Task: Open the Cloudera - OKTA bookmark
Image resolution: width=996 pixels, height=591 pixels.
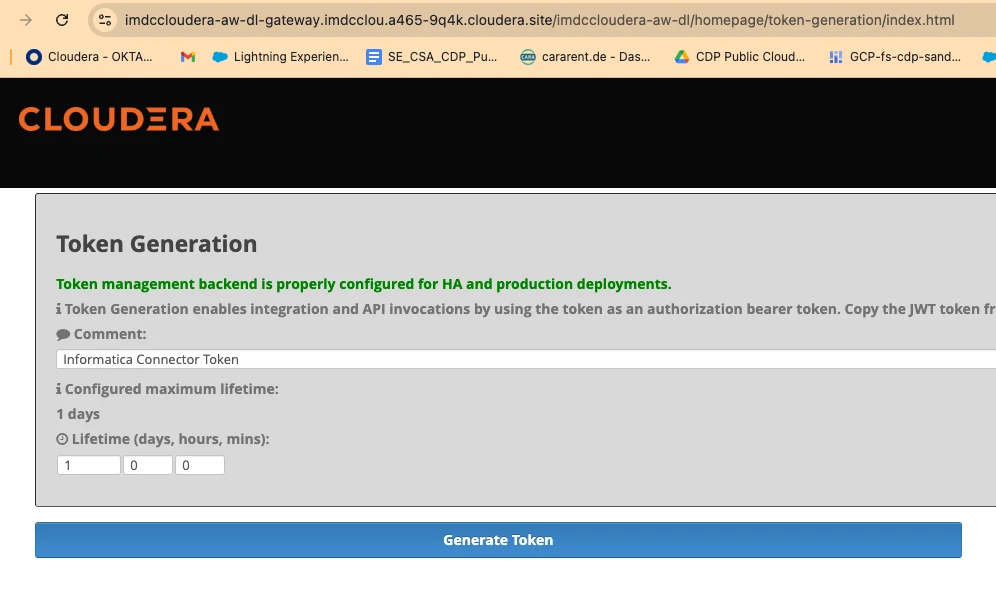Action: click(89, 57)
